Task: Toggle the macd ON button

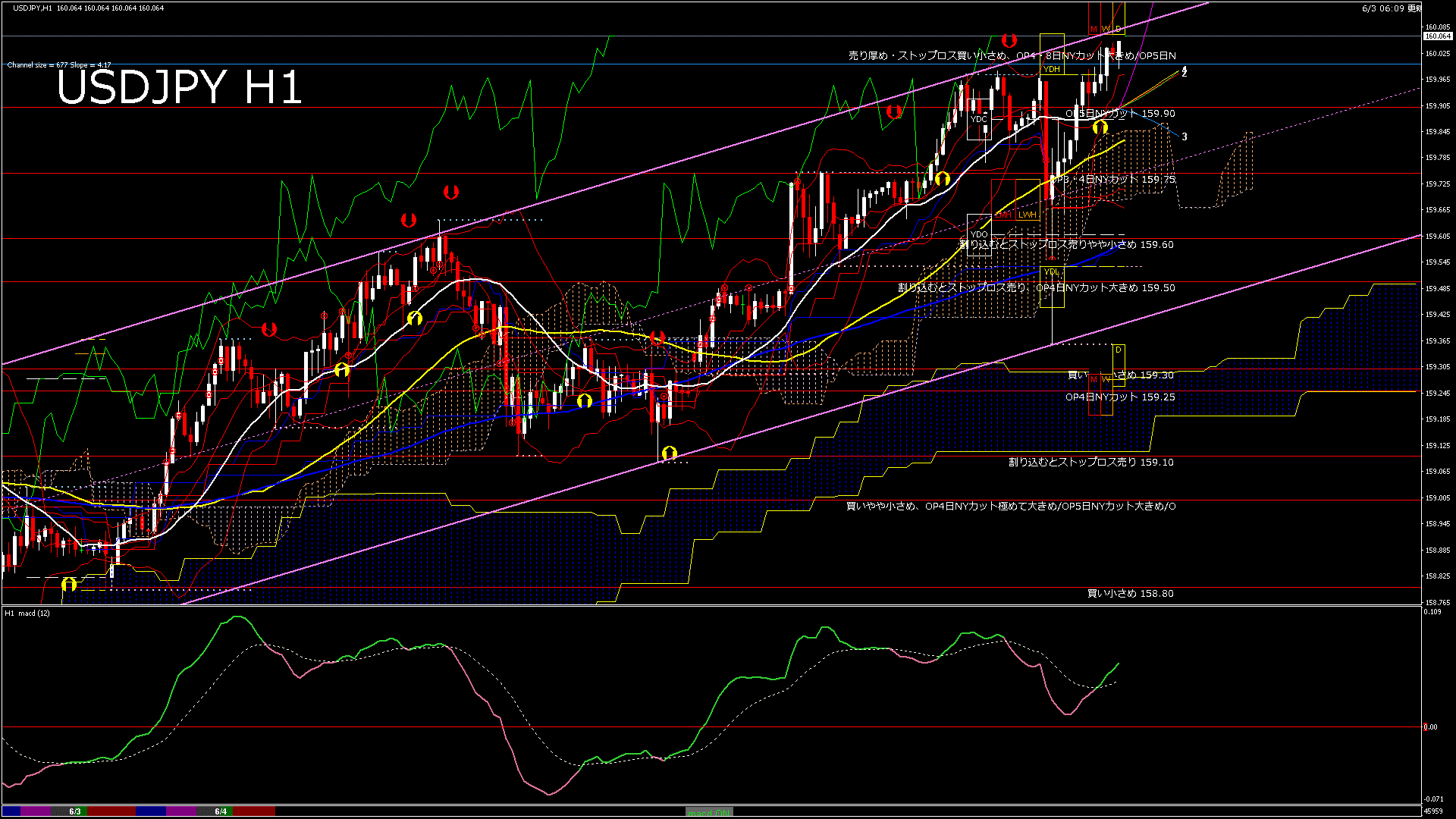Action: point(709,811)
